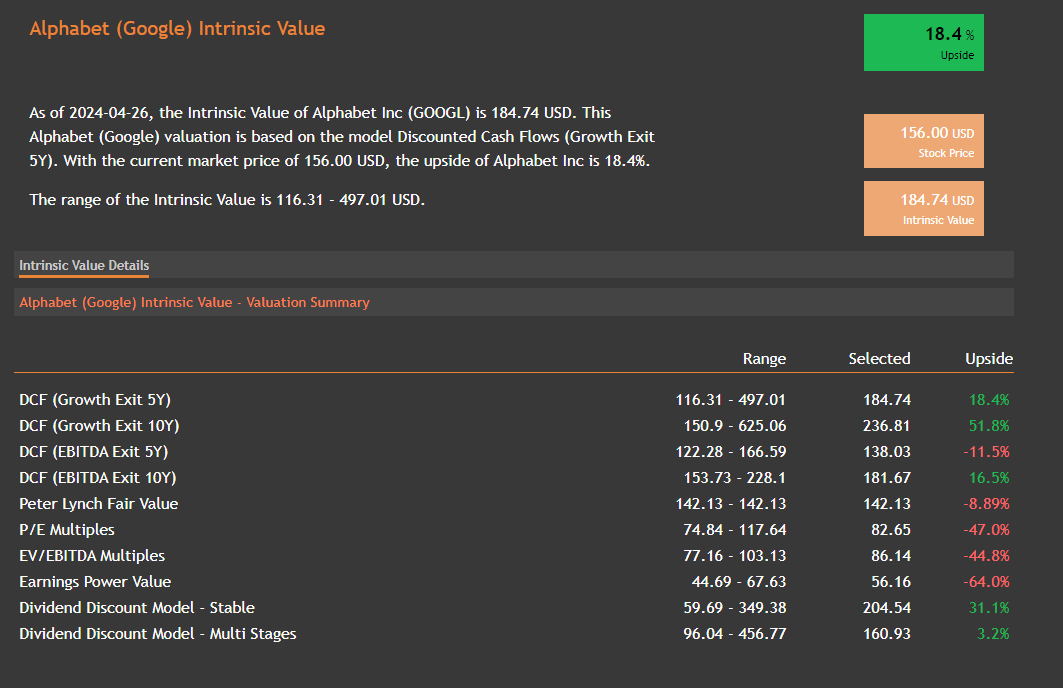Click the -64.0% upside for Earnings Power Value
The width and height of the screenshot is (1063, 688).
pos(986,582)
